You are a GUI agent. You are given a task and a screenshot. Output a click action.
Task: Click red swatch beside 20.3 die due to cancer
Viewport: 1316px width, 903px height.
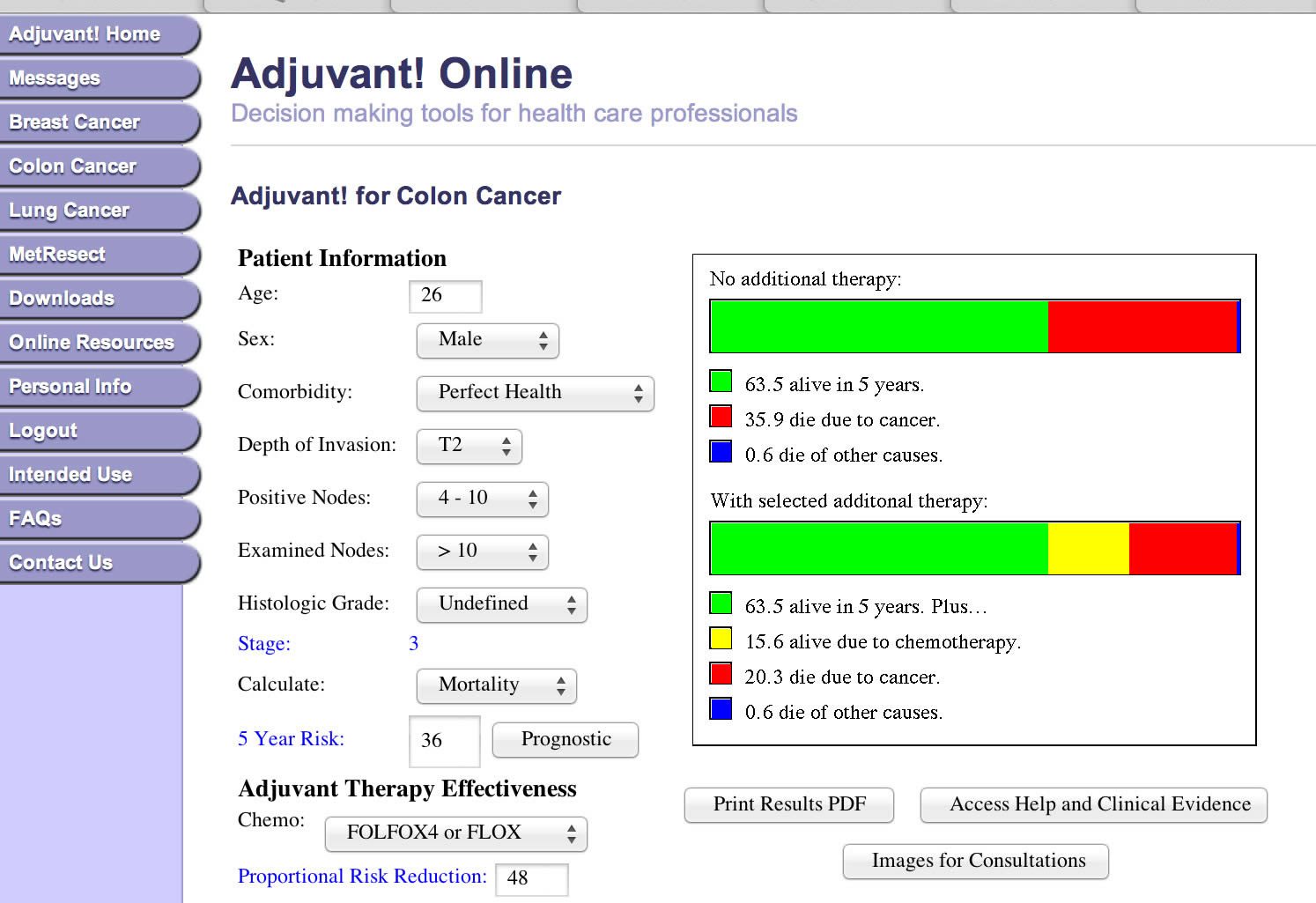(721, 674)
